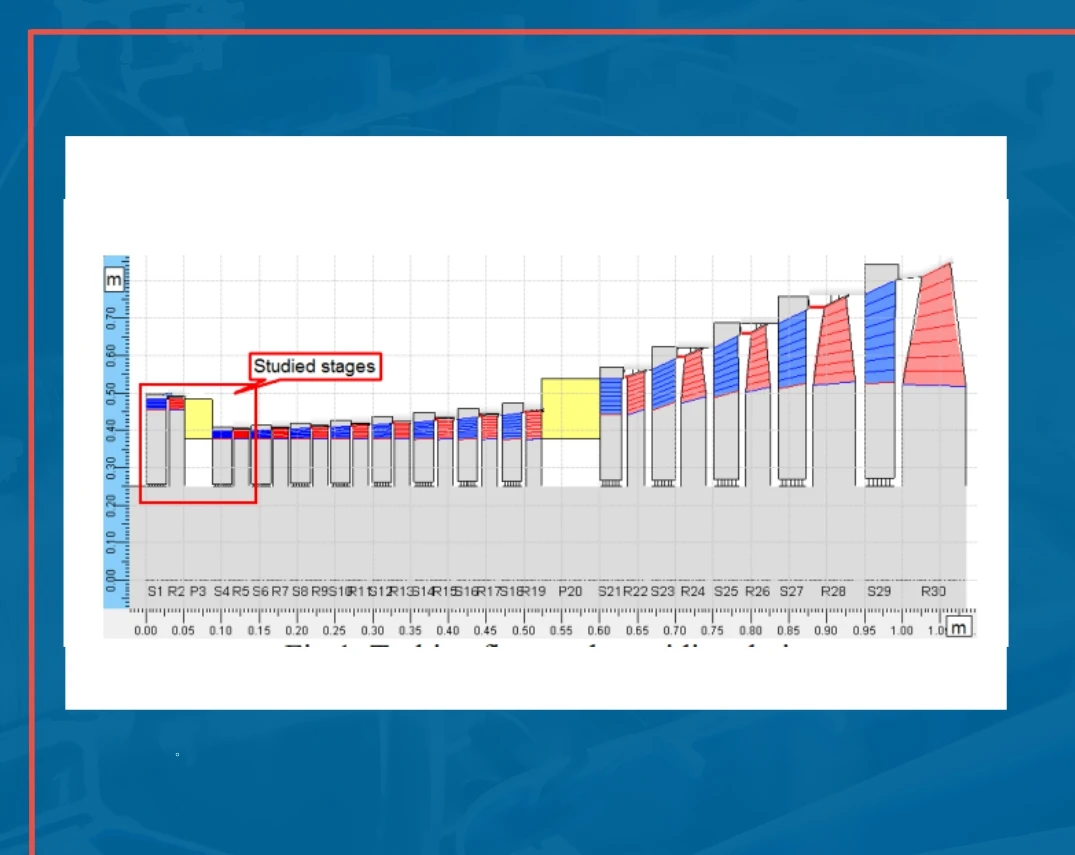This screenshot has width=1075, height=855.
Task: Click the S21 stage label
Action: coord(609,592)
